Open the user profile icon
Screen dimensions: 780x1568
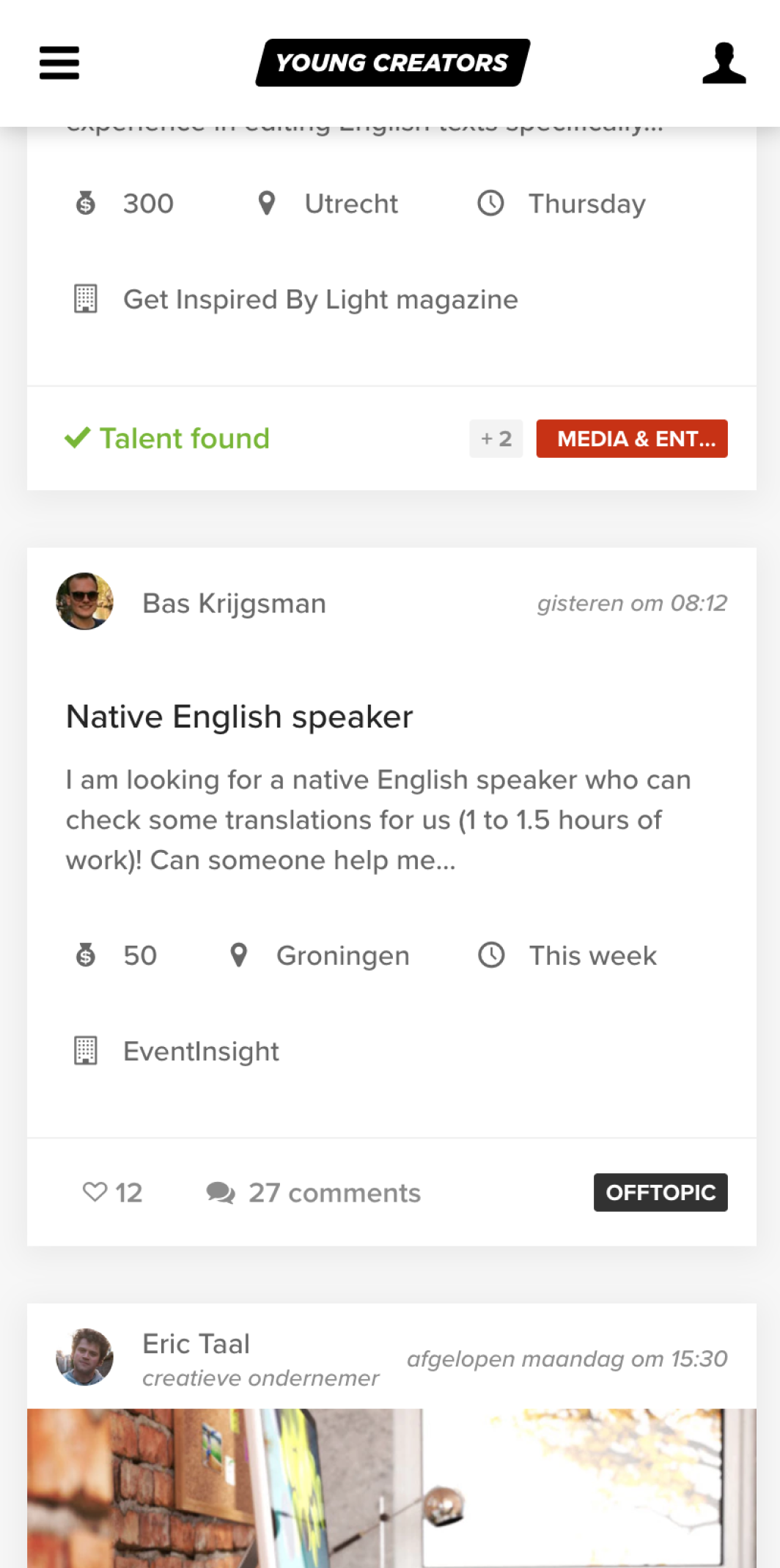724,63
